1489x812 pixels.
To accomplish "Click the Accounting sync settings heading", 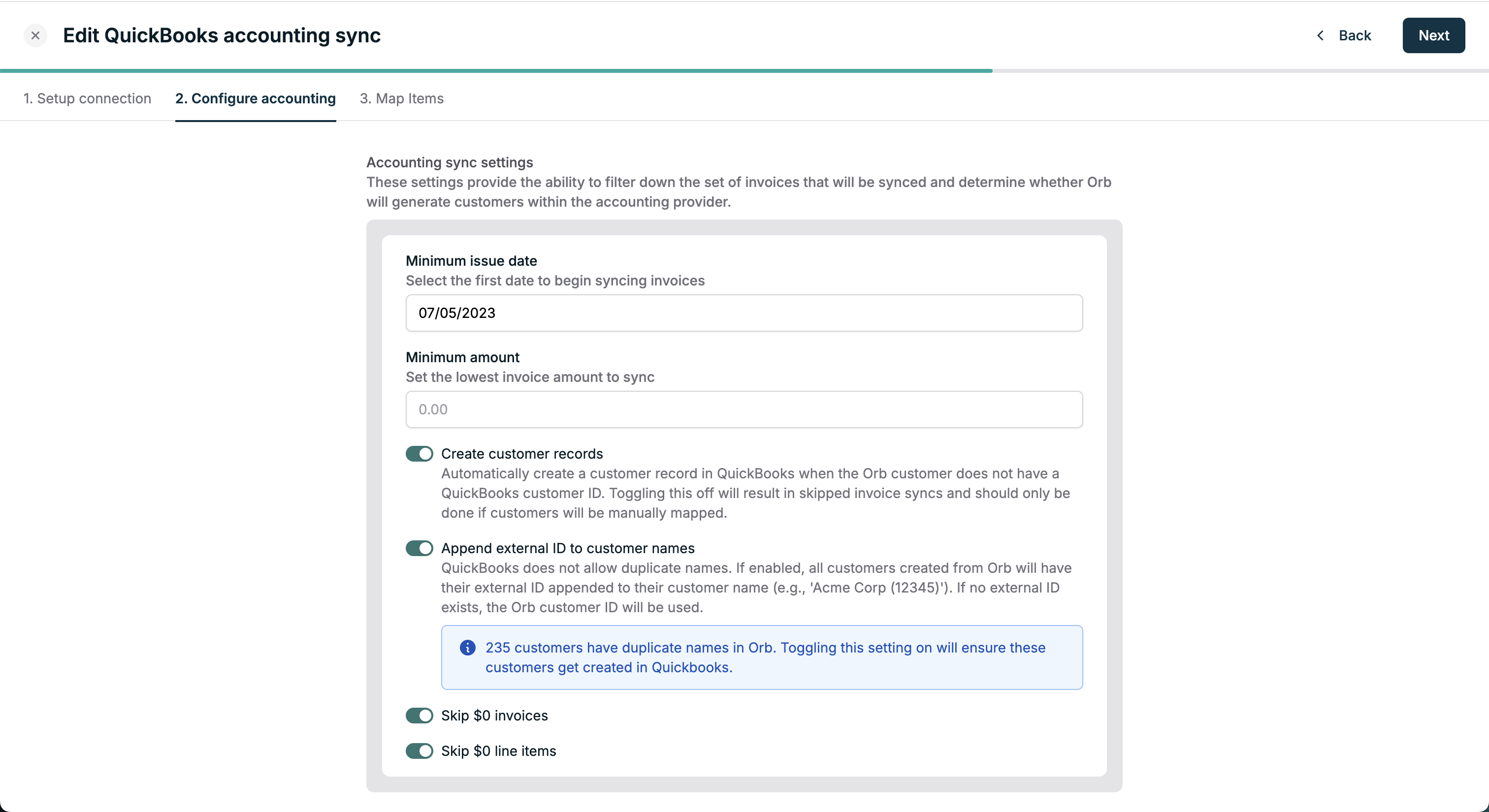I will click(449, 162).
